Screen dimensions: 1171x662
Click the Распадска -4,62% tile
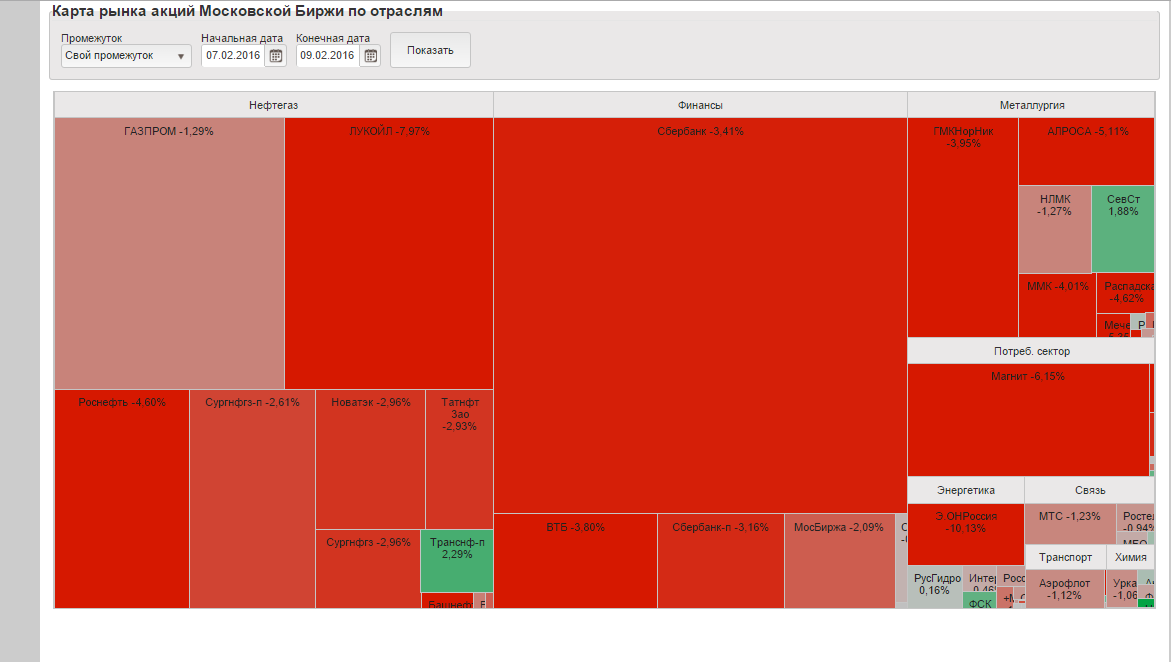tap(1125, 294)
